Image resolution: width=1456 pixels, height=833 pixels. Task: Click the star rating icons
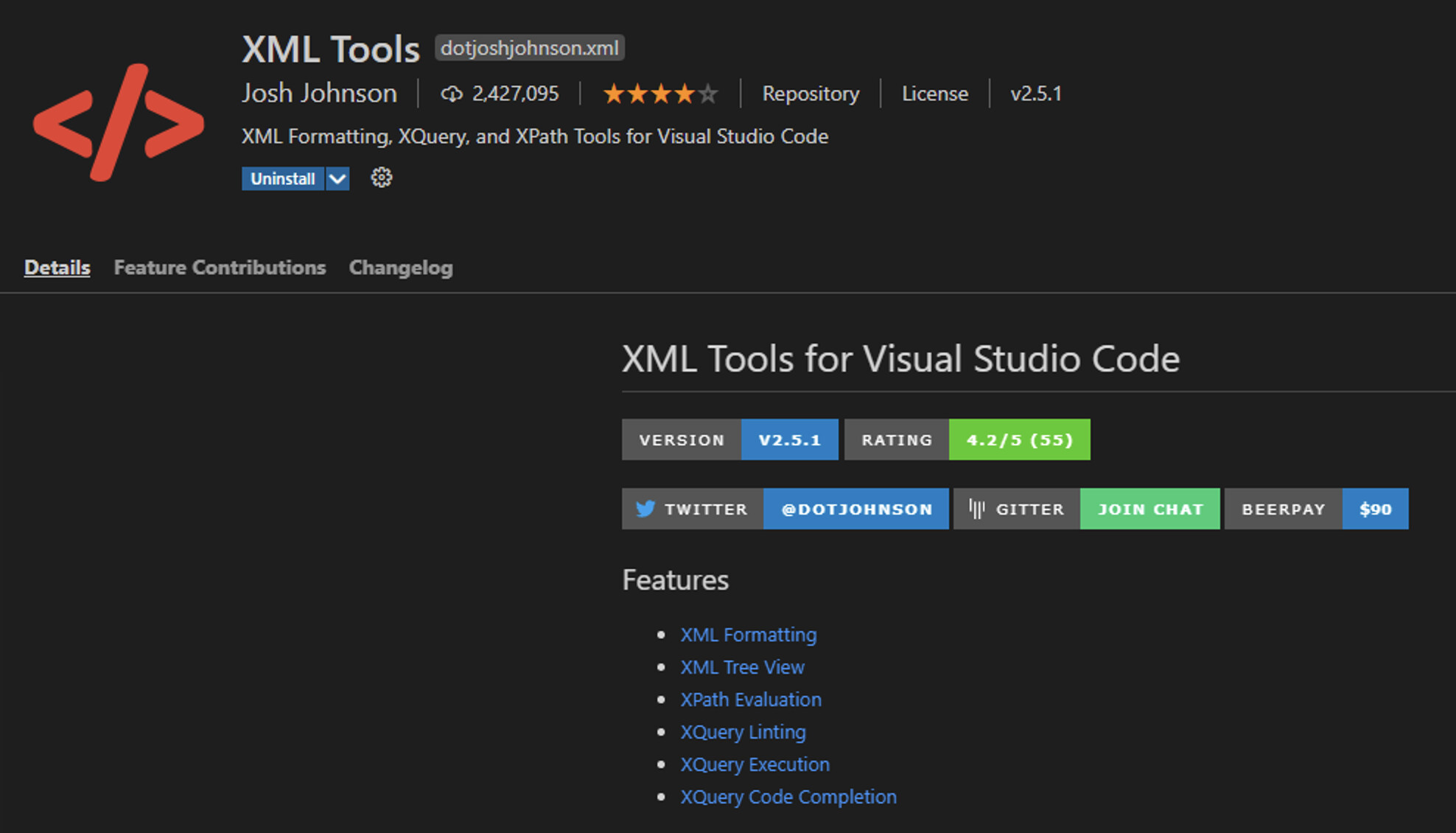point(660,94)
